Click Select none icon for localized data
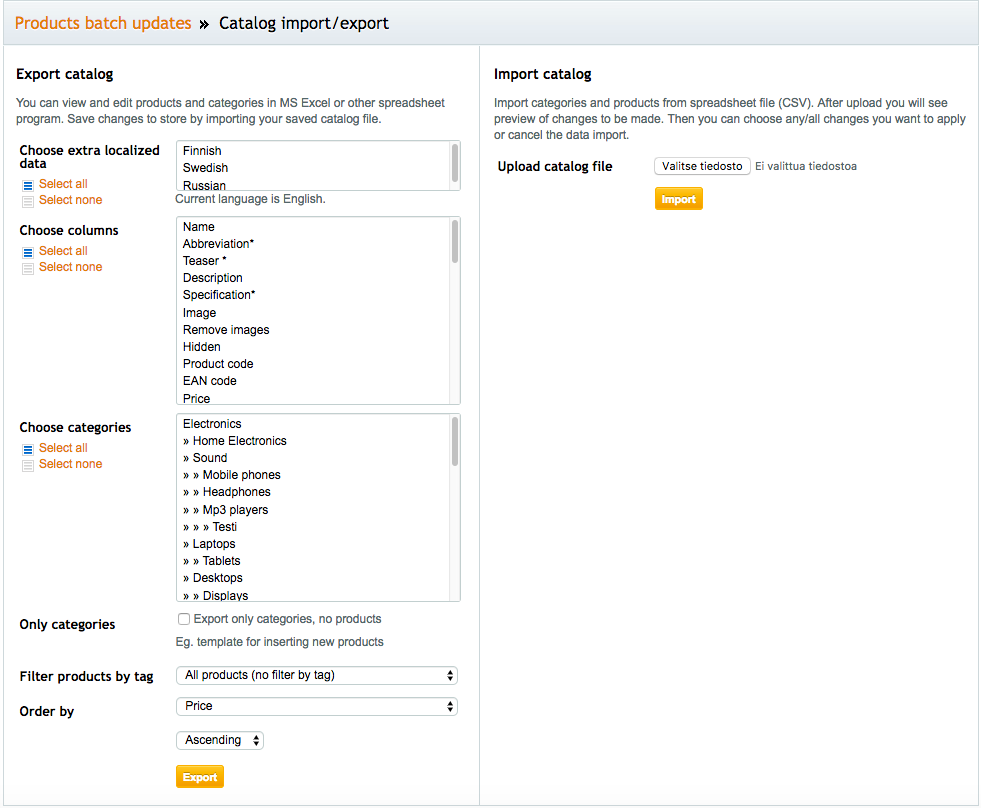 coord(28,202)
